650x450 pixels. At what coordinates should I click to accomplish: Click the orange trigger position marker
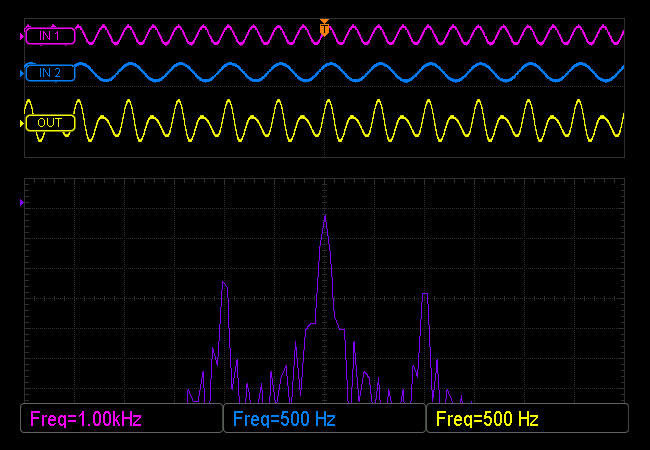pyautogui.click(x=324, y=28)
